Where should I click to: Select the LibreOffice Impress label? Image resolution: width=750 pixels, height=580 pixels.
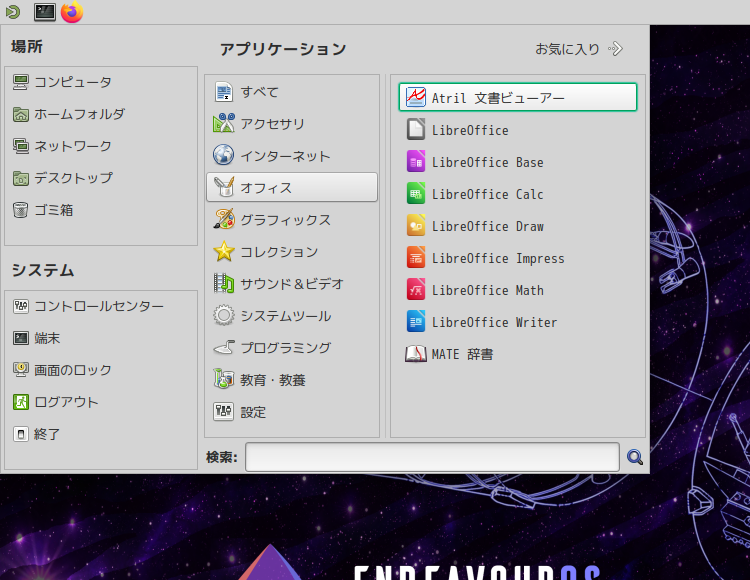pos(498,259)
